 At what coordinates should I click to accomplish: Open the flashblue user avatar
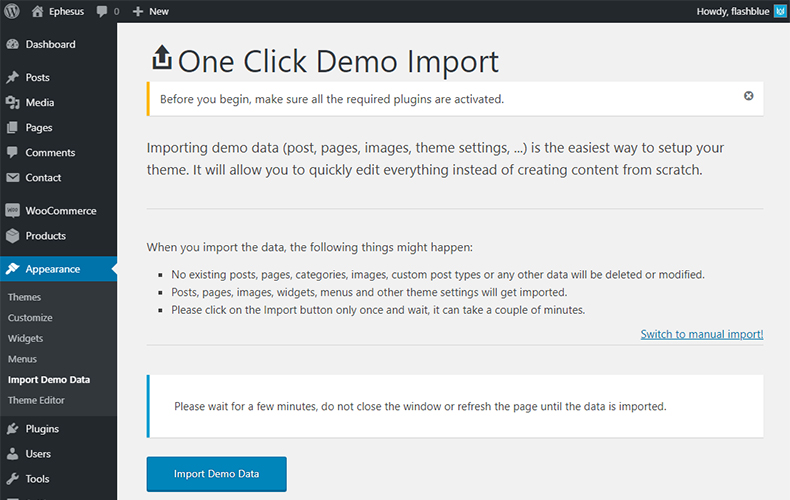780,11
